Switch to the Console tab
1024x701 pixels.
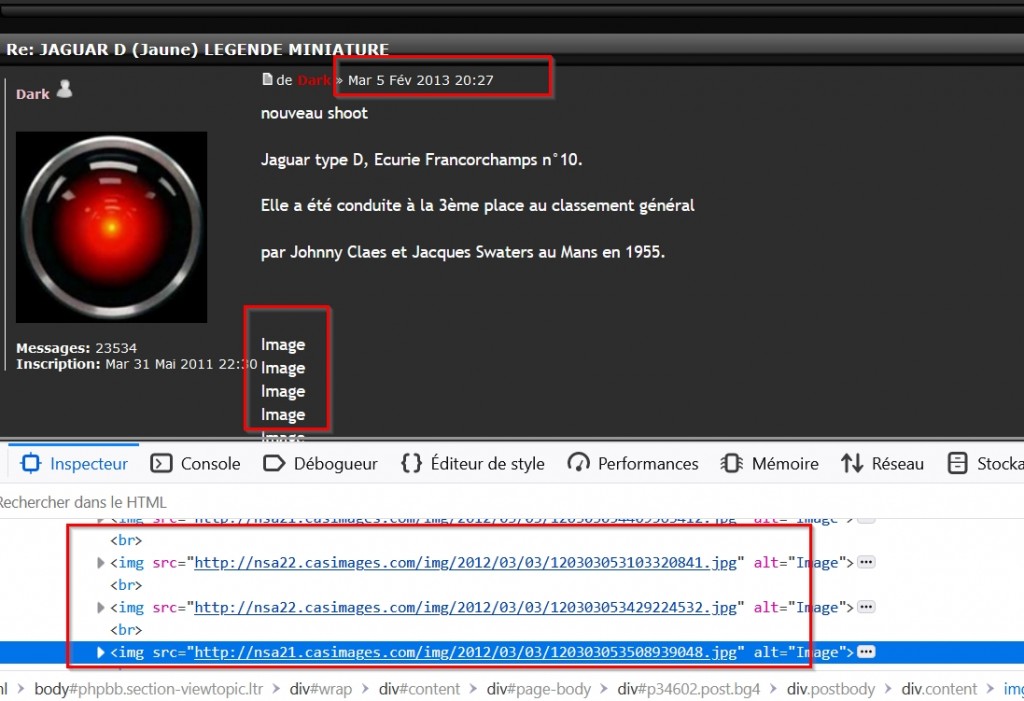pos(195,463)
